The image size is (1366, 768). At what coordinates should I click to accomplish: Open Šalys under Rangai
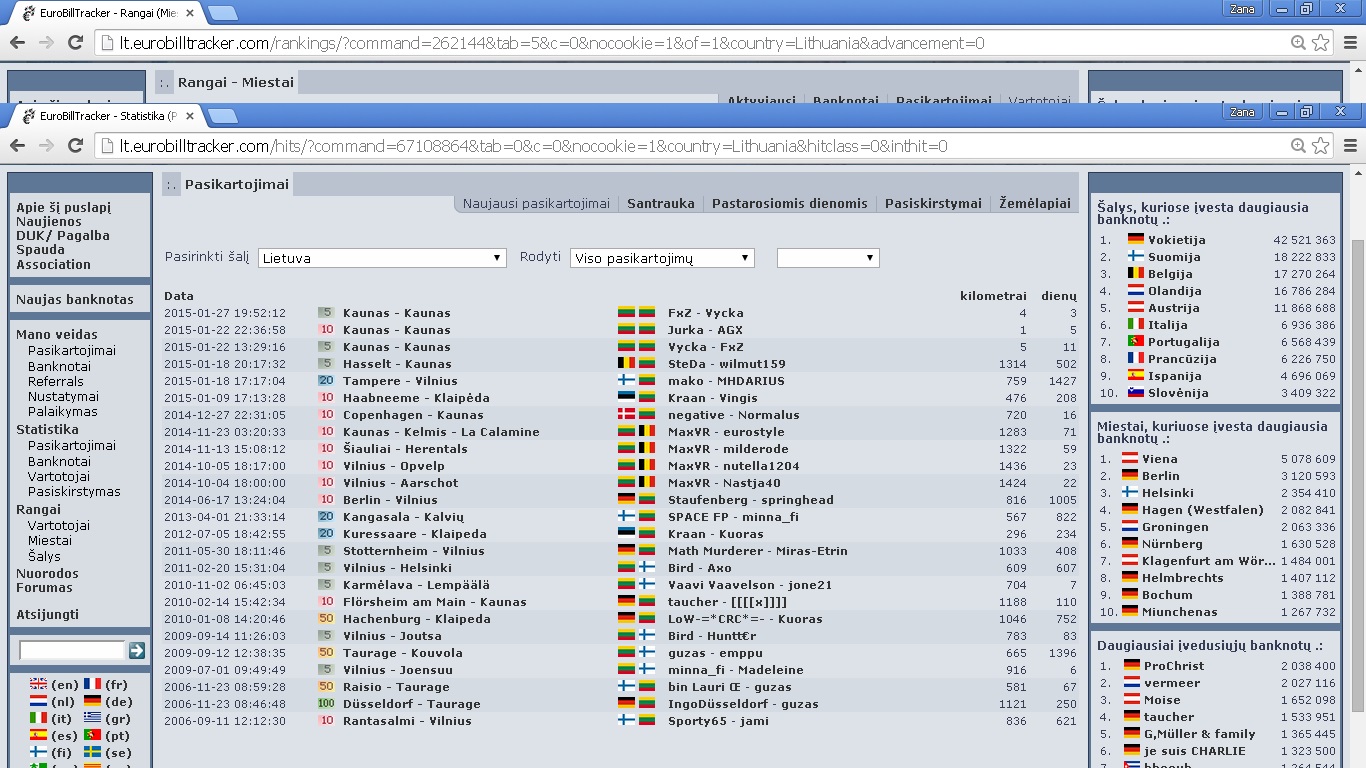44,556
